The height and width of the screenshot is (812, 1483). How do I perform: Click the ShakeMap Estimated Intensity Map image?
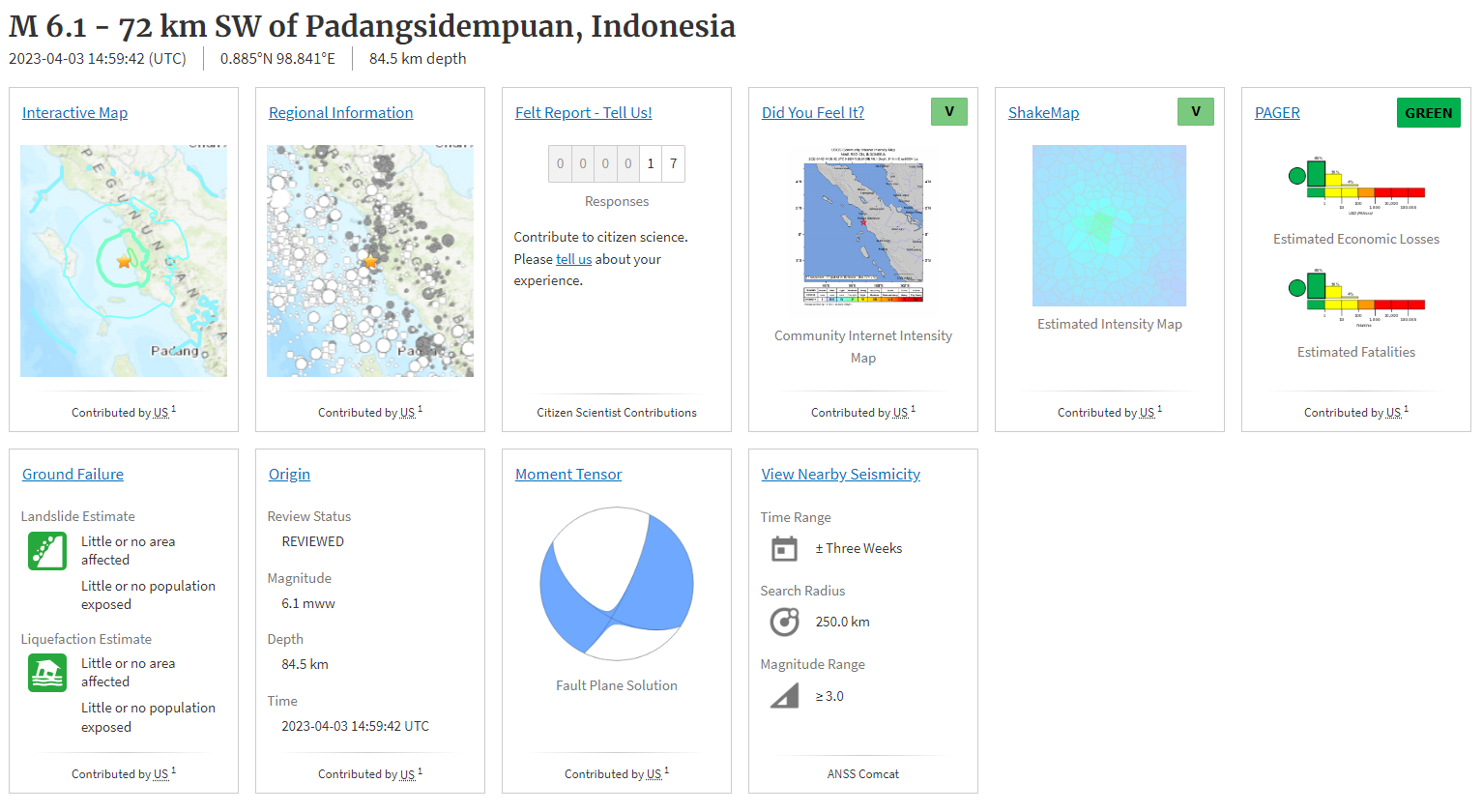click(1109, 225)
